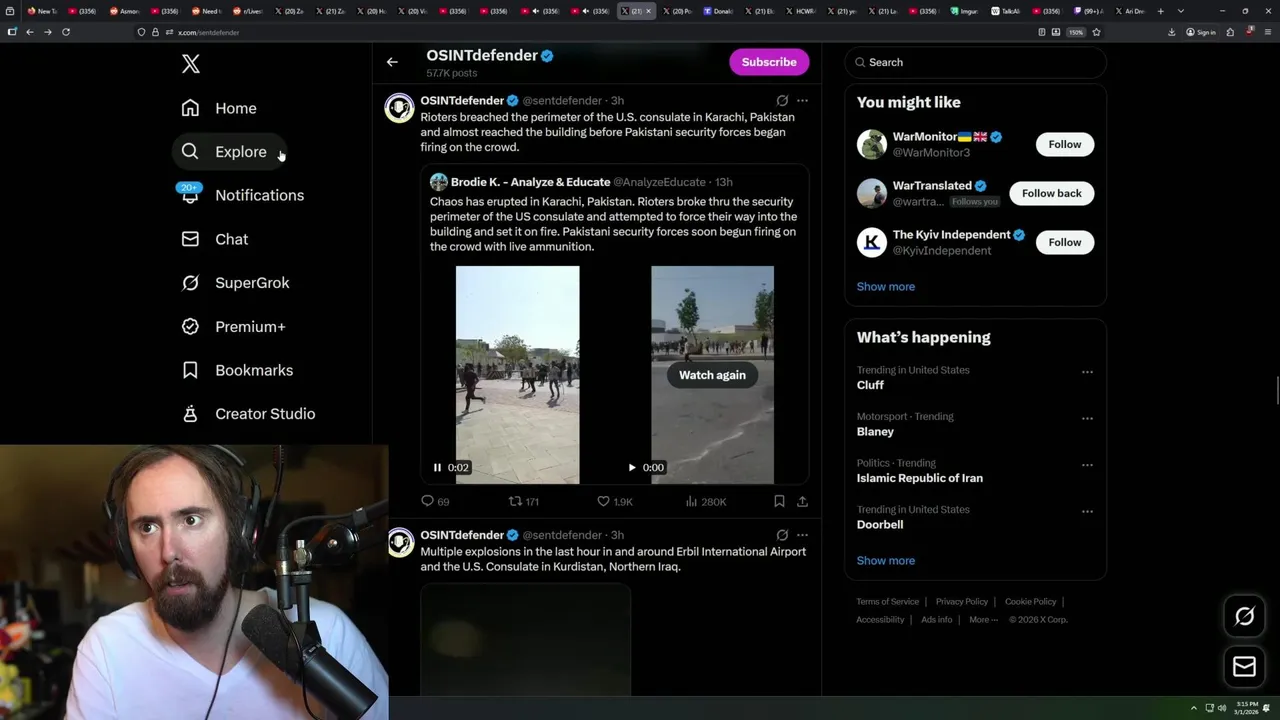Image resolution: width=1280 pixels, height=720 pixels.
Task: Open Home from the sidebar
Action: point(219,108)
